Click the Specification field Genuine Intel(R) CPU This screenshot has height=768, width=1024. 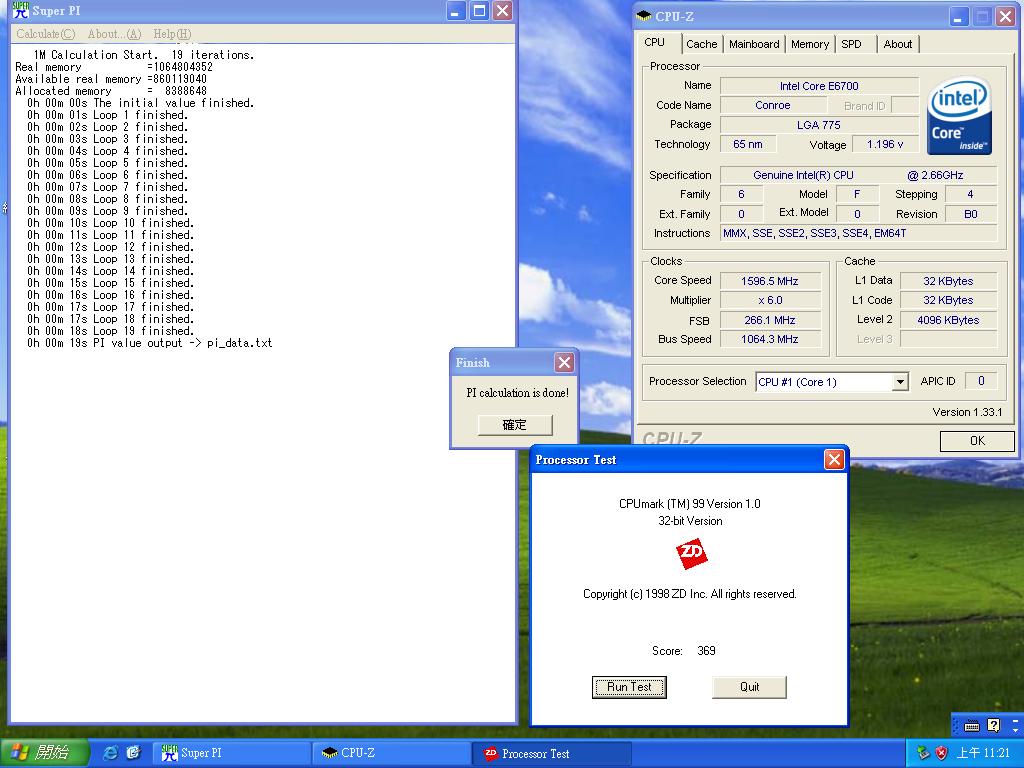click(859, 175)
